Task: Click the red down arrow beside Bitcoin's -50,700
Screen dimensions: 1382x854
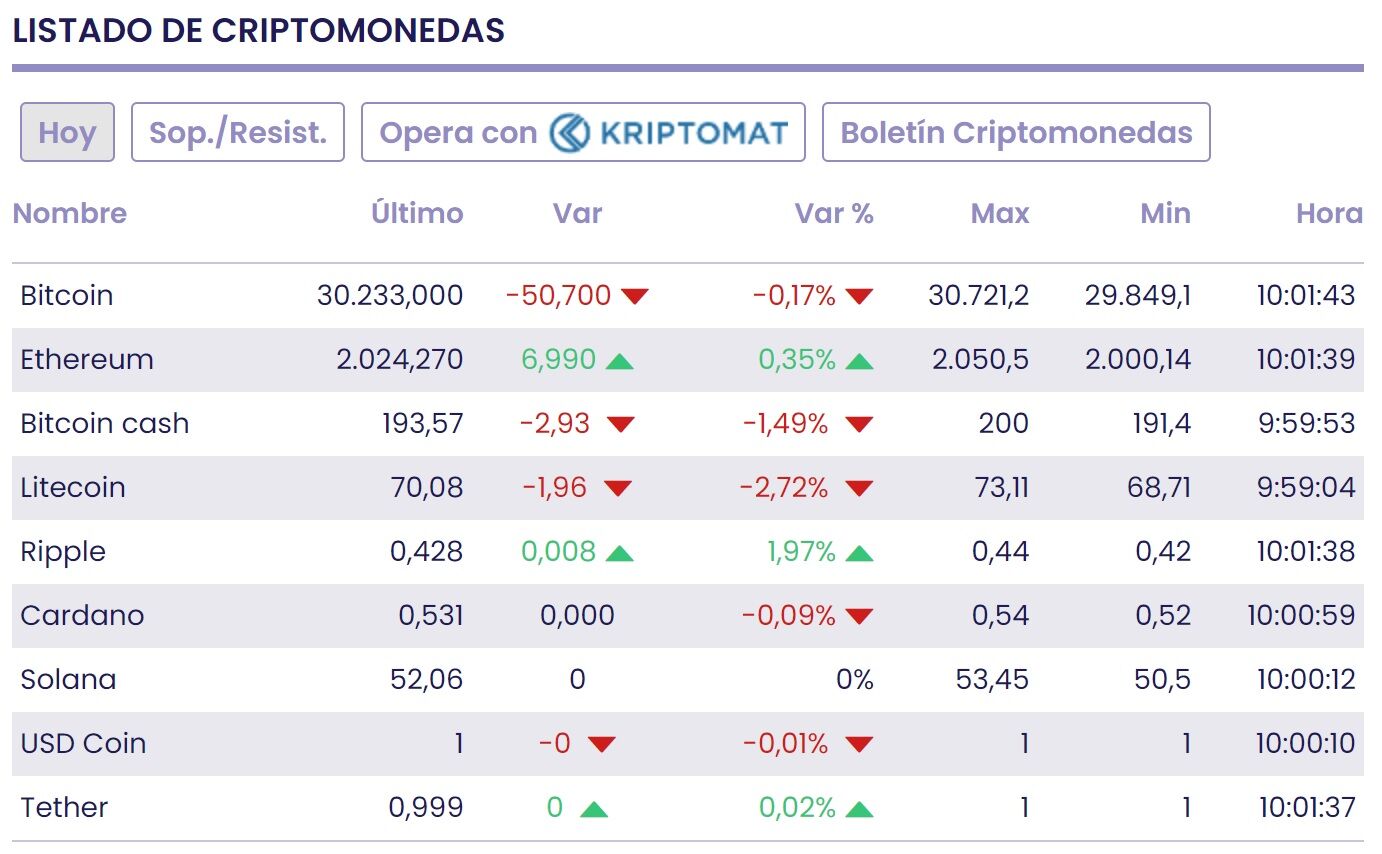Action: (x=635, y=296)
